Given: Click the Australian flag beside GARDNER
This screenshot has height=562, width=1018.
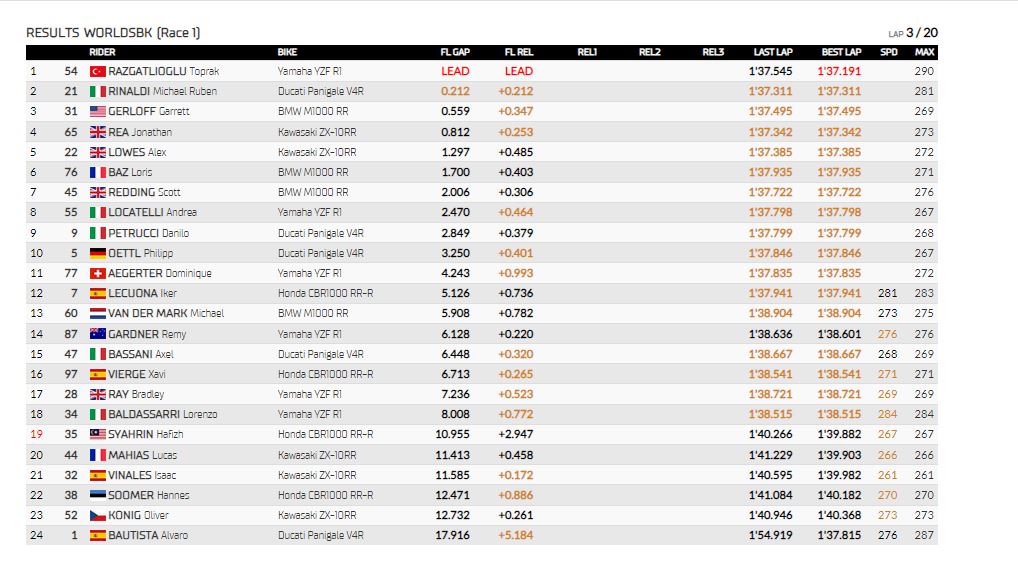Looking at the screenshot, I should pos(97,334).
